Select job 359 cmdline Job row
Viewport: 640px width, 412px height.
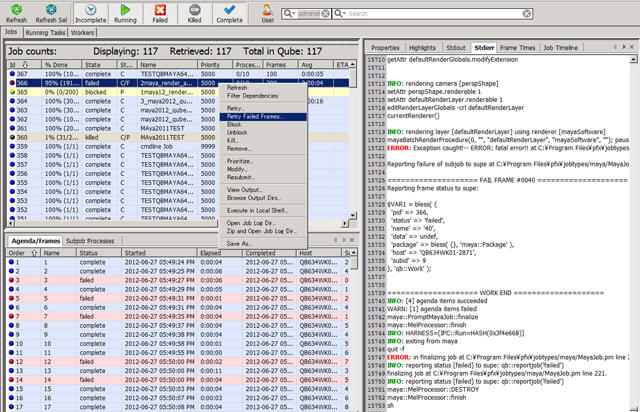click(178, 147)
